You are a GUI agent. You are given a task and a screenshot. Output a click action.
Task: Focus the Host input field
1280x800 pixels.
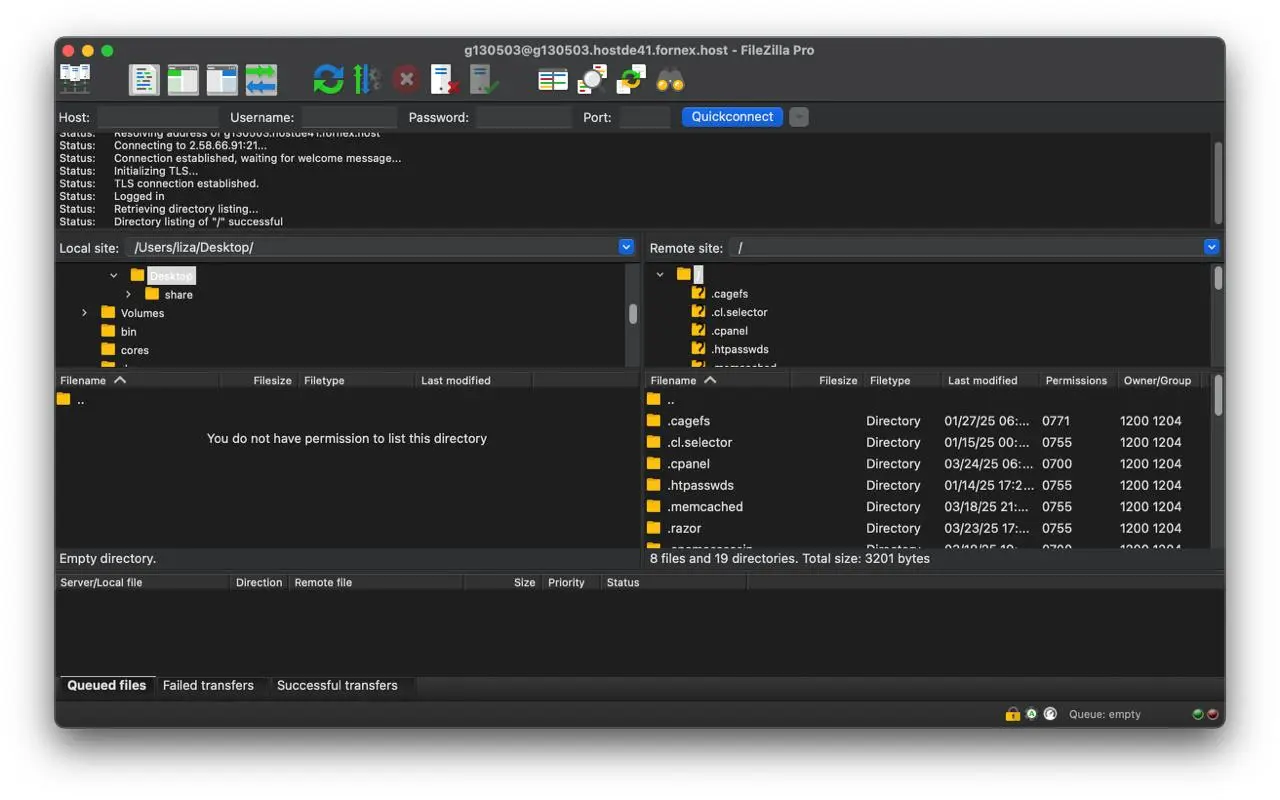tap(158, 117)
